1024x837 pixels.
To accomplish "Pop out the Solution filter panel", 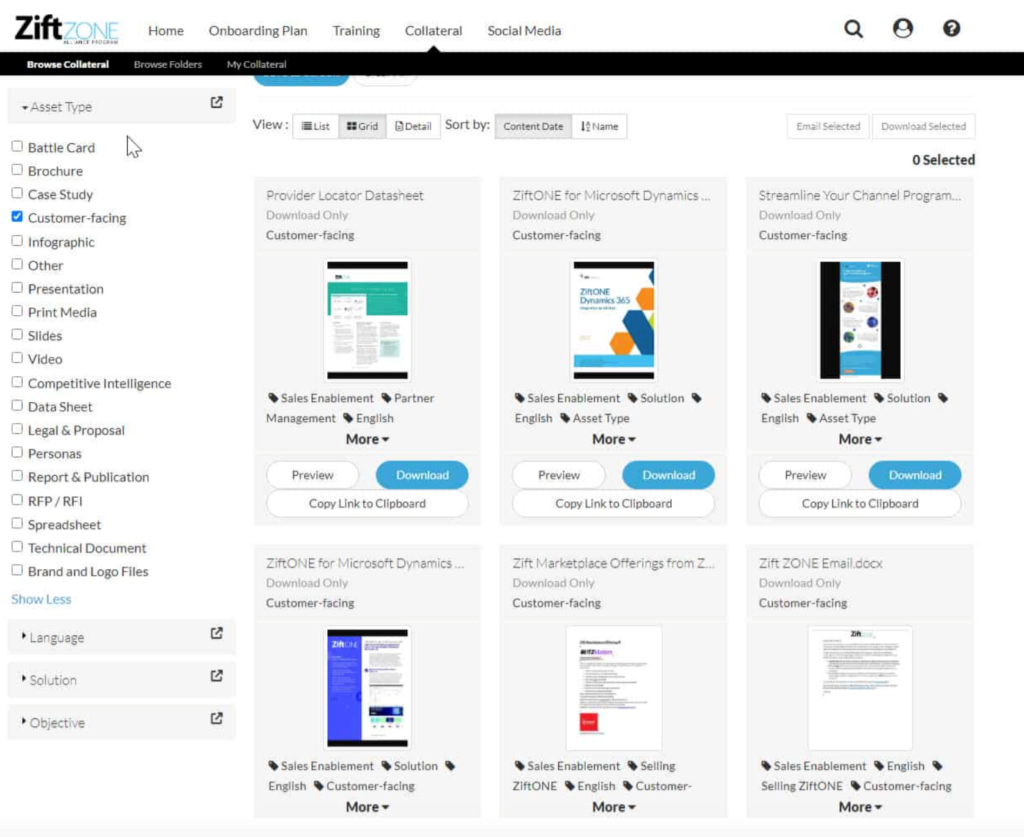I will [x=216, y=676].
